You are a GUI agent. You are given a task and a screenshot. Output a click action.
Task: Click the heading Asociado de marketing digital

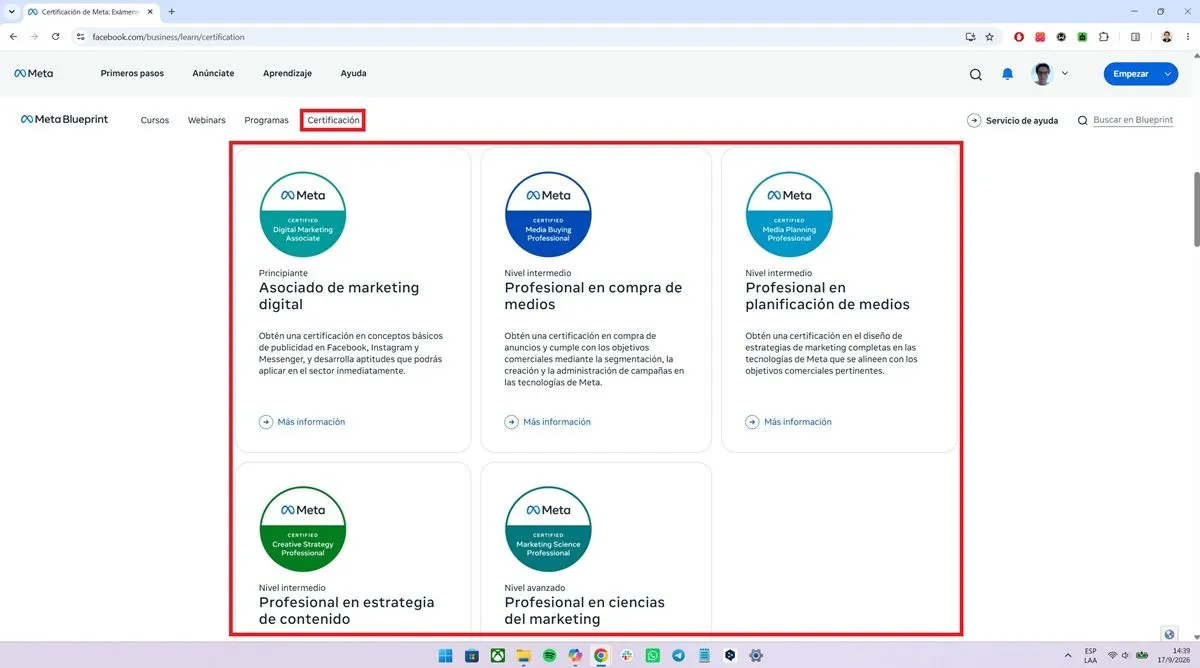coord(339,296)
